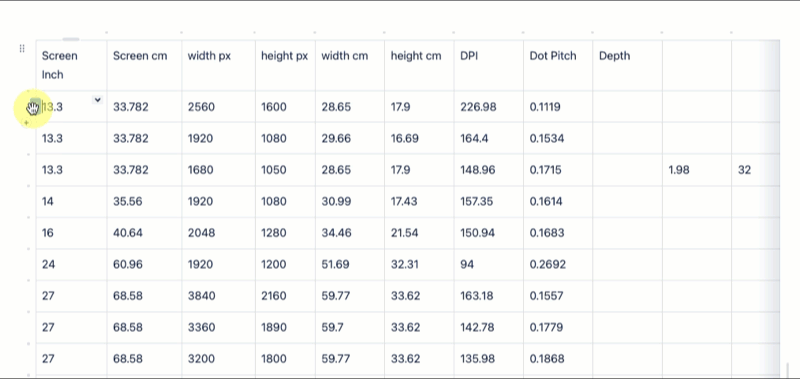
Task: Select the first row's drag handle
Action: (x=34, y=107)
